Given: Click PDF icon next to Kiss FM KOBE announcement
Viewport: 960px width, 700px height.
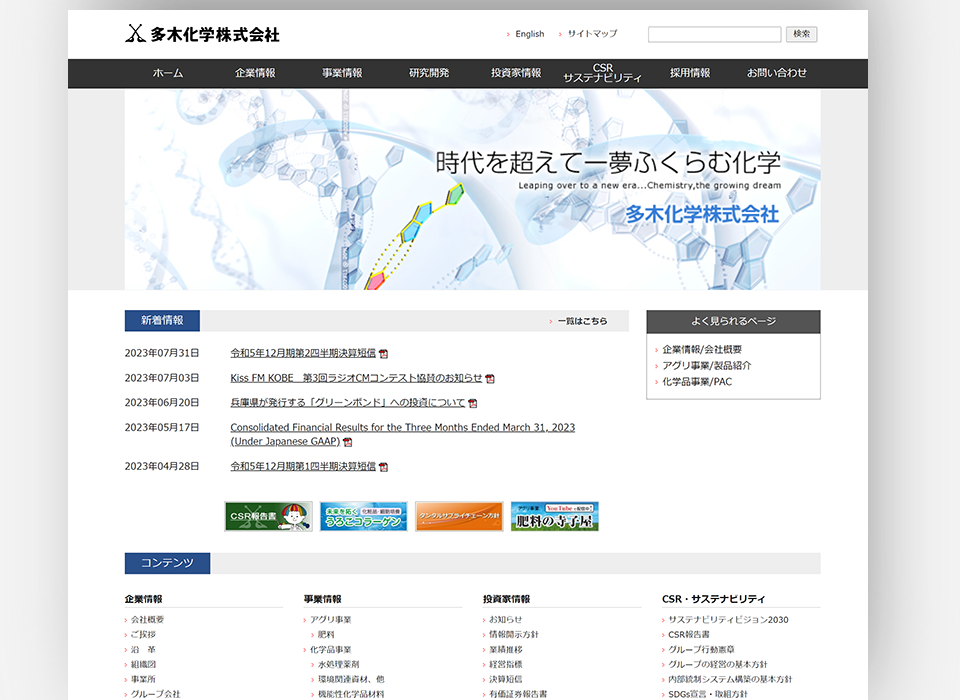Looking at the screenshot, I should tap(490, 378).
